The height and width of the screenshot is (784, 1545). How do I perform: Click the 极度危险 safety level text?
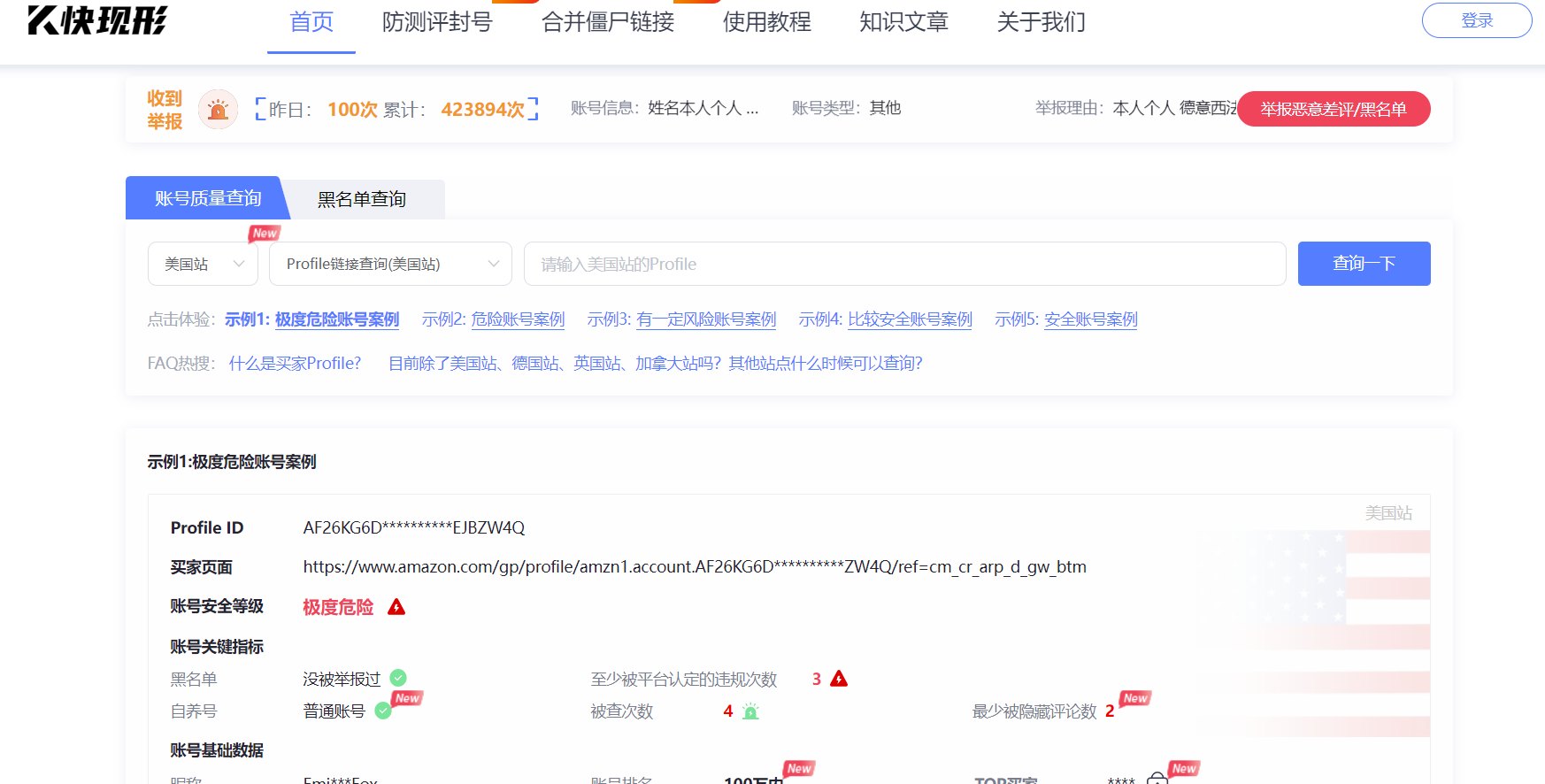338,607
